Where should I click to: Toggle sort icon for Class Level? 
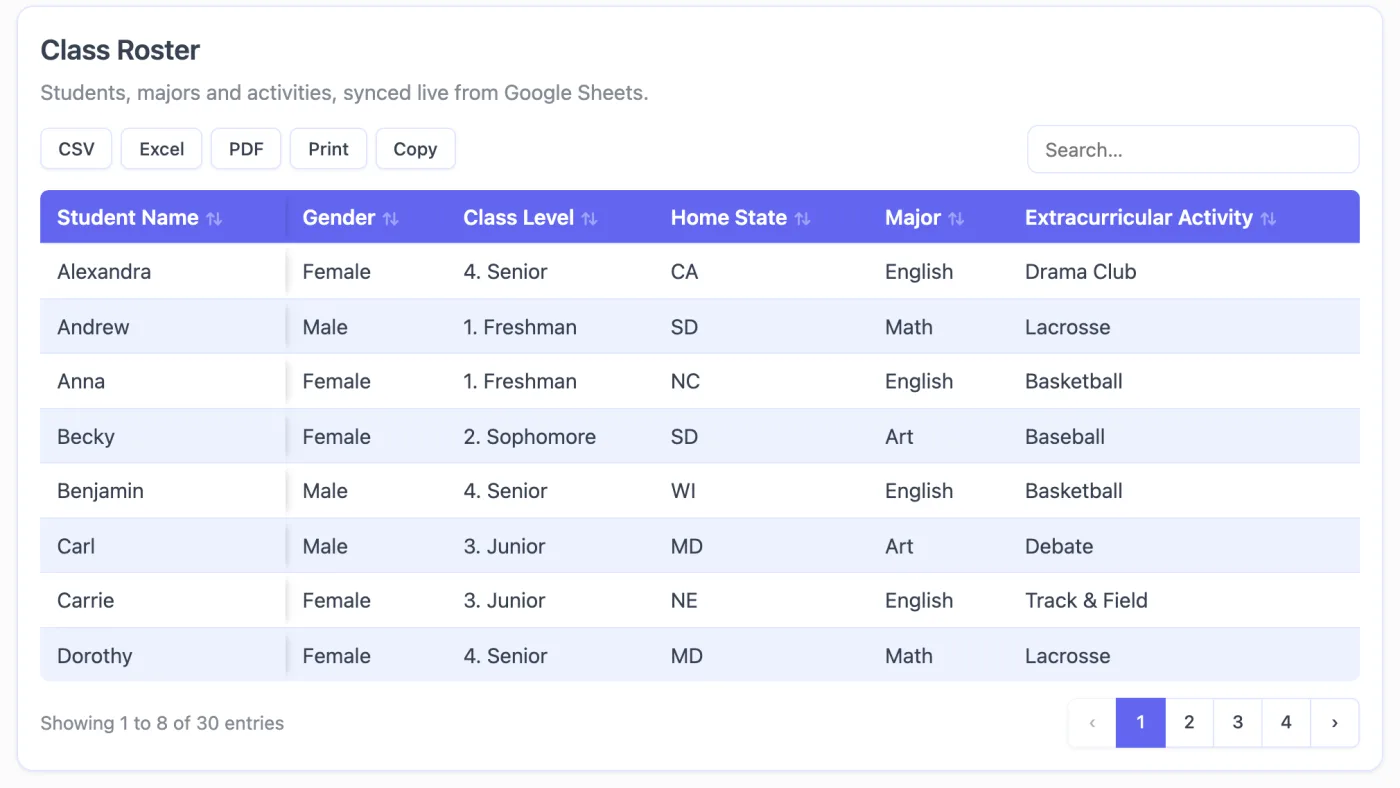tap(590, 218)
